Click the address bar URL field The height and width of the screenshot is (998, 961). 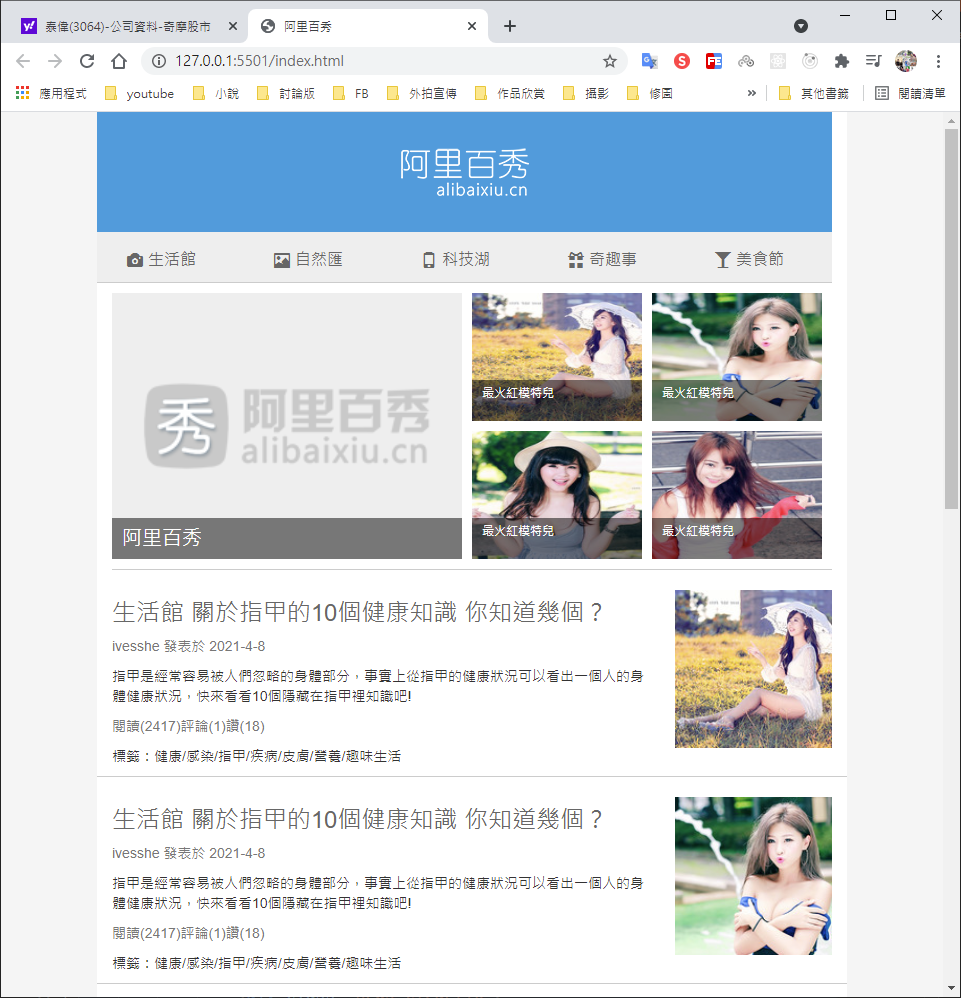click(382, 61)
